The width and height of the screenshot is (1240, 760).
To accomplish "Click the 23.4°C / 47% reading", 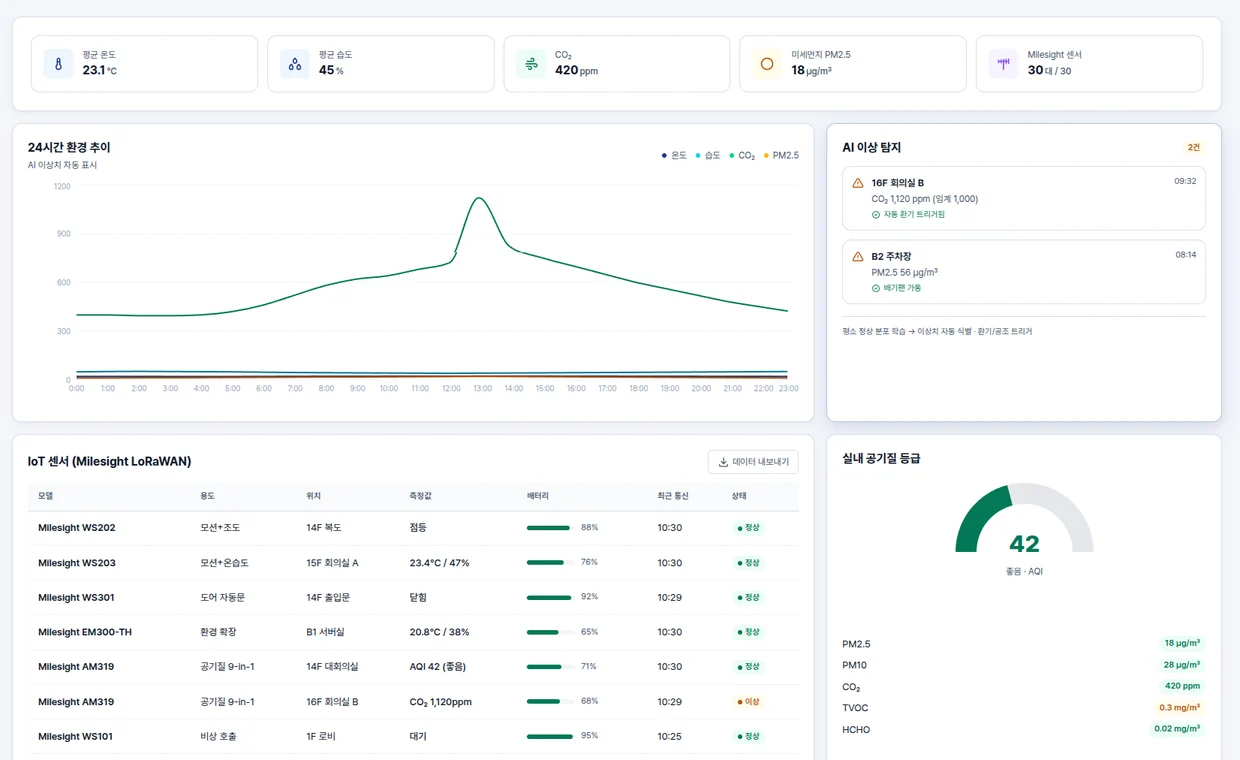I will pos(439,563).
